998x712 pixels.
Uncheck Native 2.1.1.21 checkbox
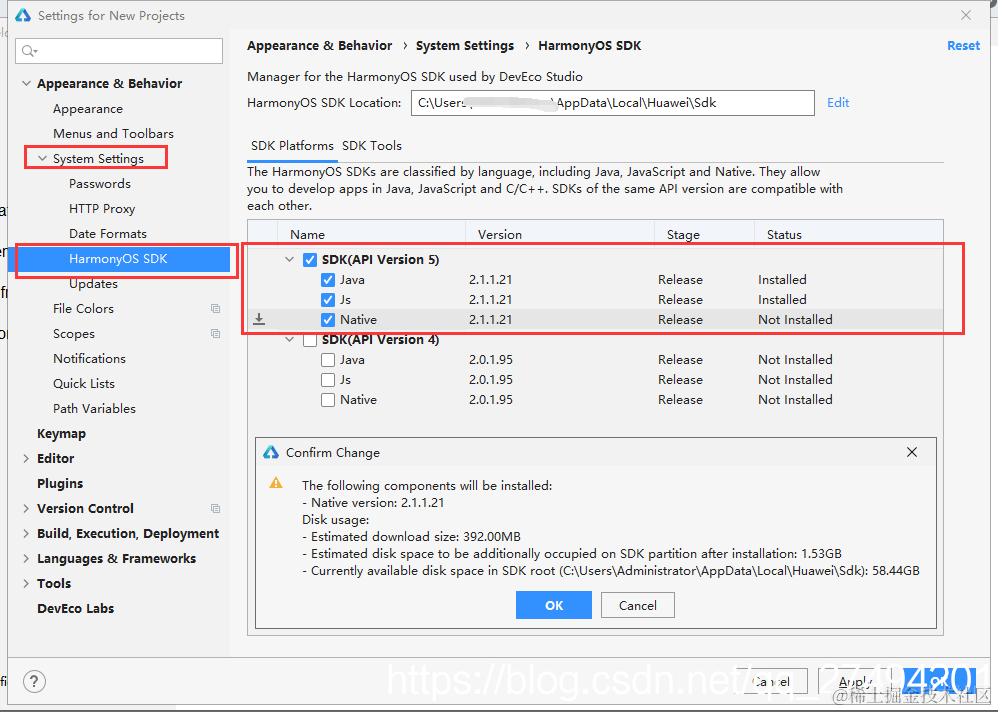tap(328, 319)
